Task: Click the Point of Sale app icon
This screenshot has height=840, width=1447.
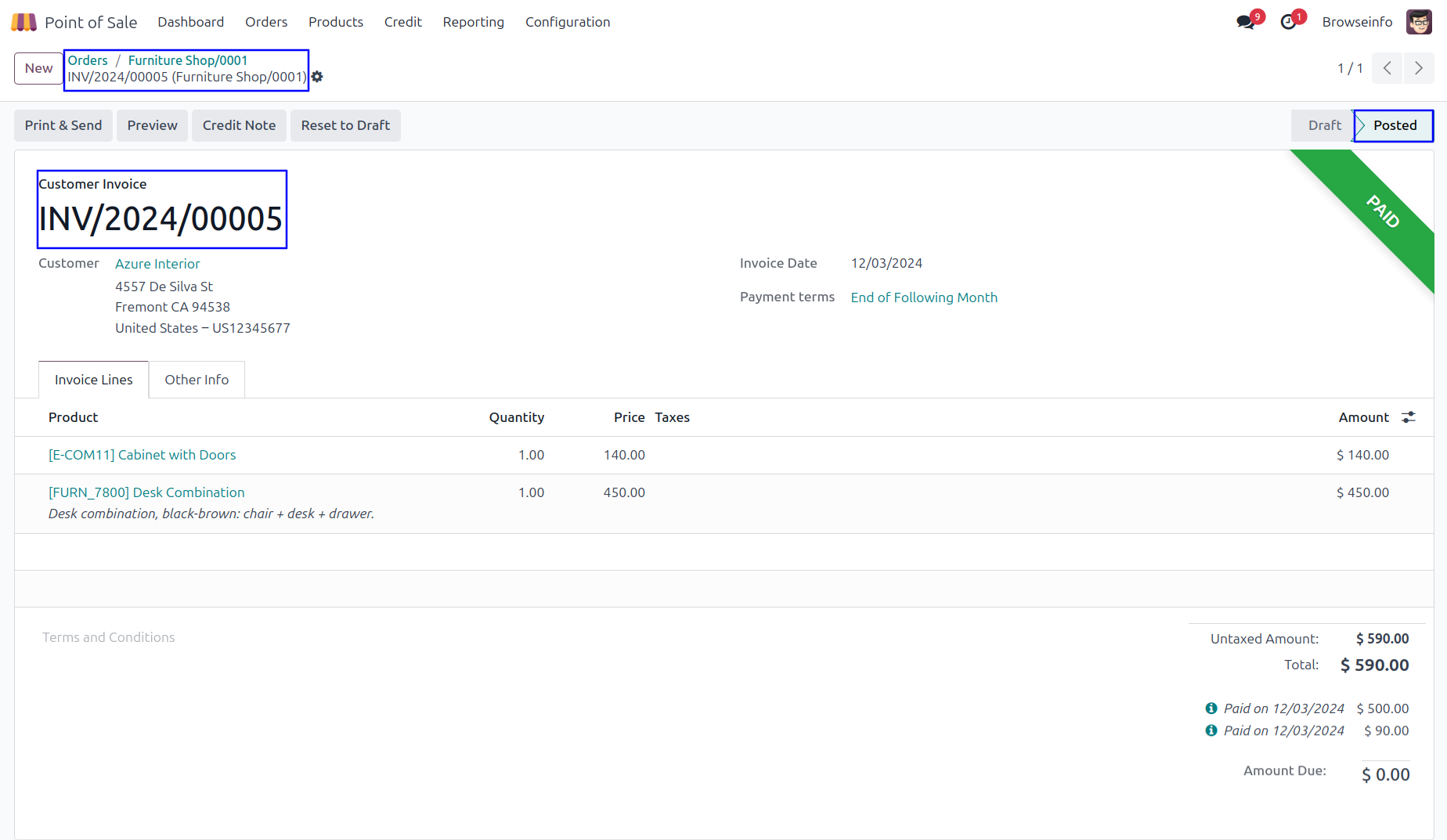Action: 23,22
